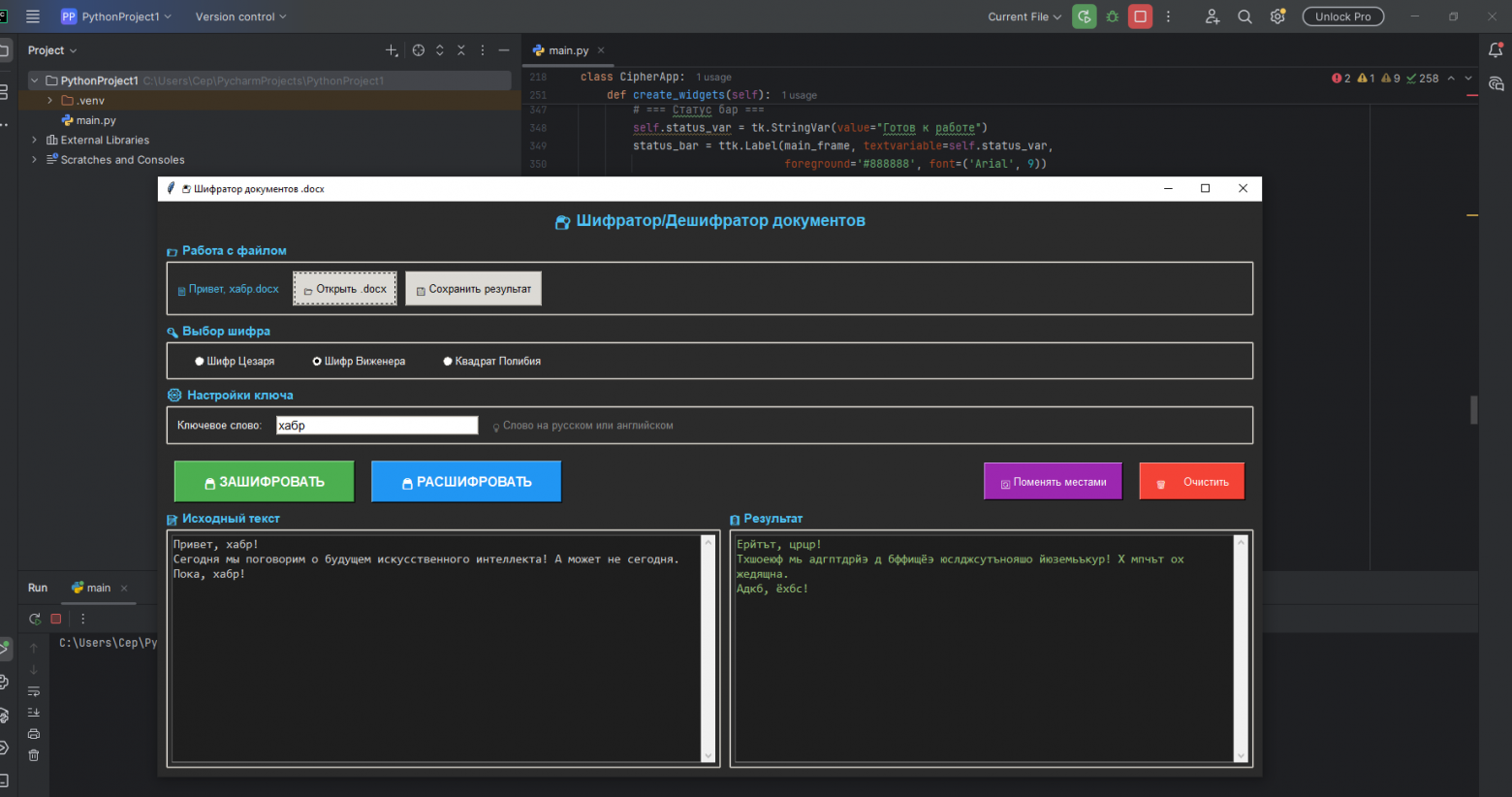Click the Результат text area vertical scrollbar
Image resolution: width=1512 pixels, height=797 pixels.
point(1241,648)
